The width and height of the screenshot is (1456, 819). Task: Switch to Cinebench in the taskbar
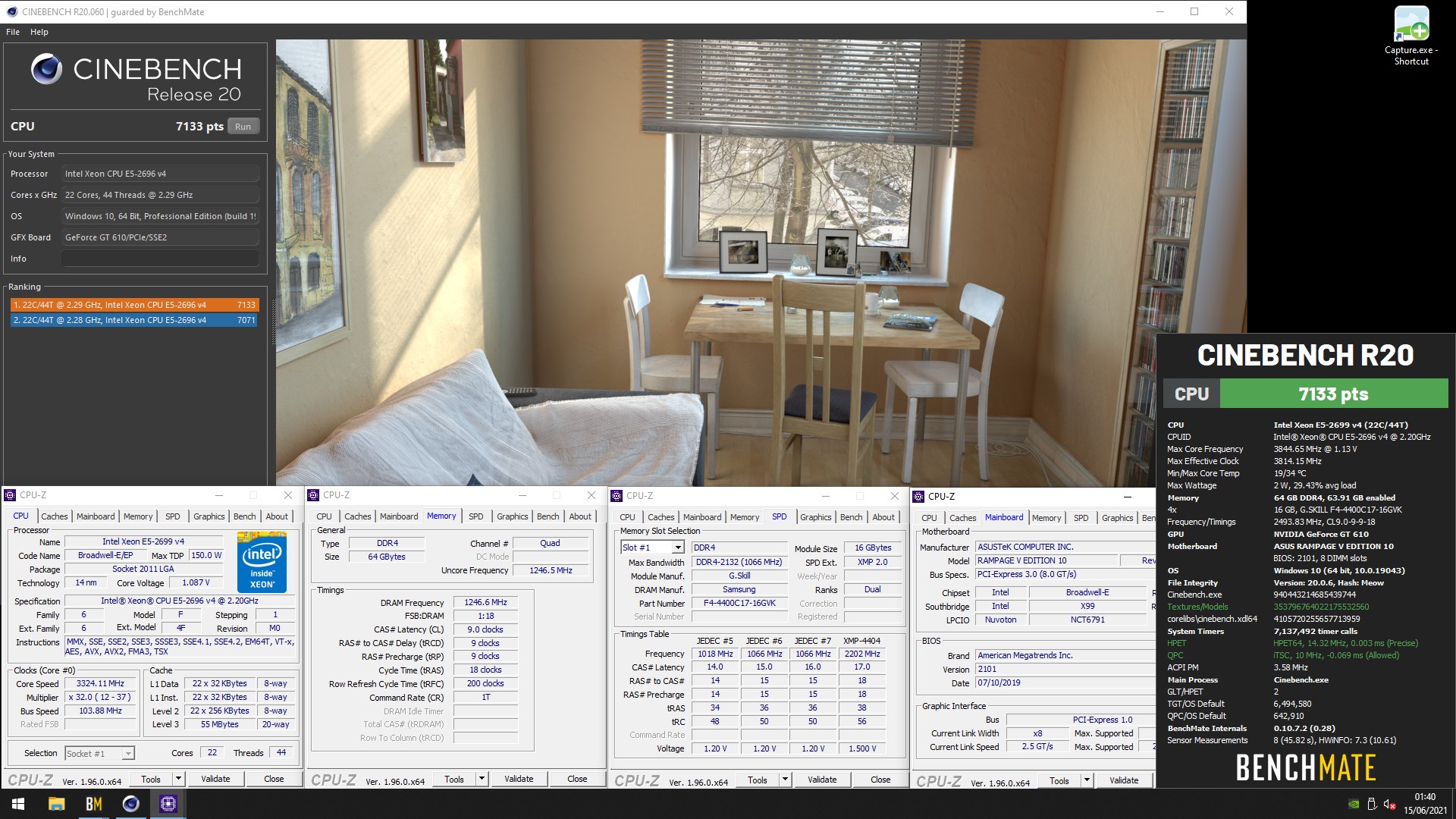coord(131,804)
